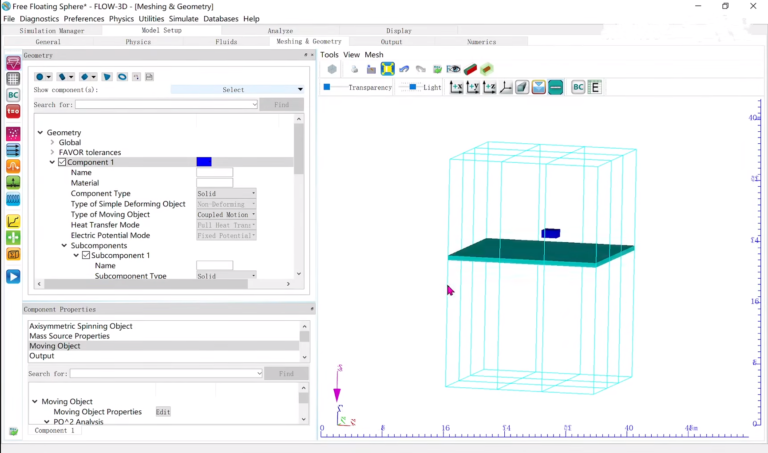Click the isometric axes view icon

coord(505,88)
